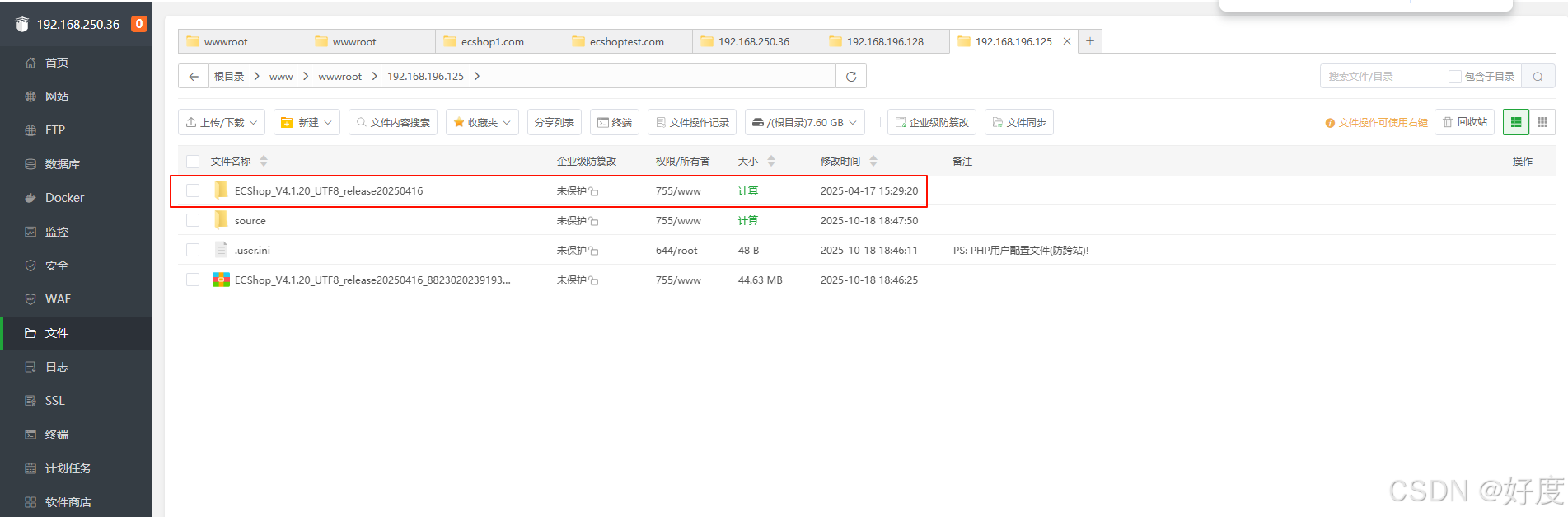The image size is (1568, 517).
Task: Click the search magnifier button
Action: (1538, 77)
